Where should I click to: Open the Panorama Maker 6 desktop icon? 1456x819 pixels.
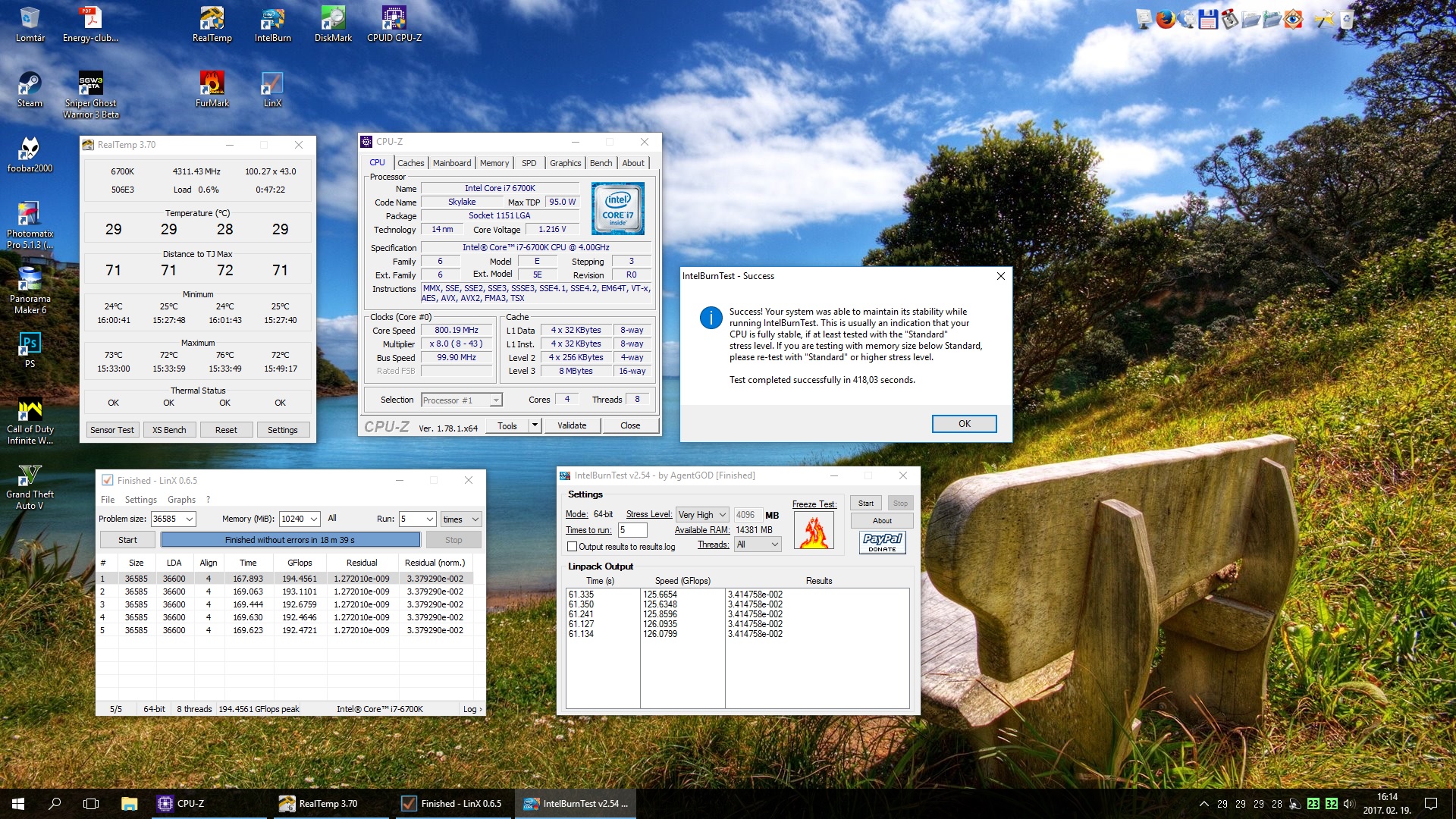pos(30,290)
